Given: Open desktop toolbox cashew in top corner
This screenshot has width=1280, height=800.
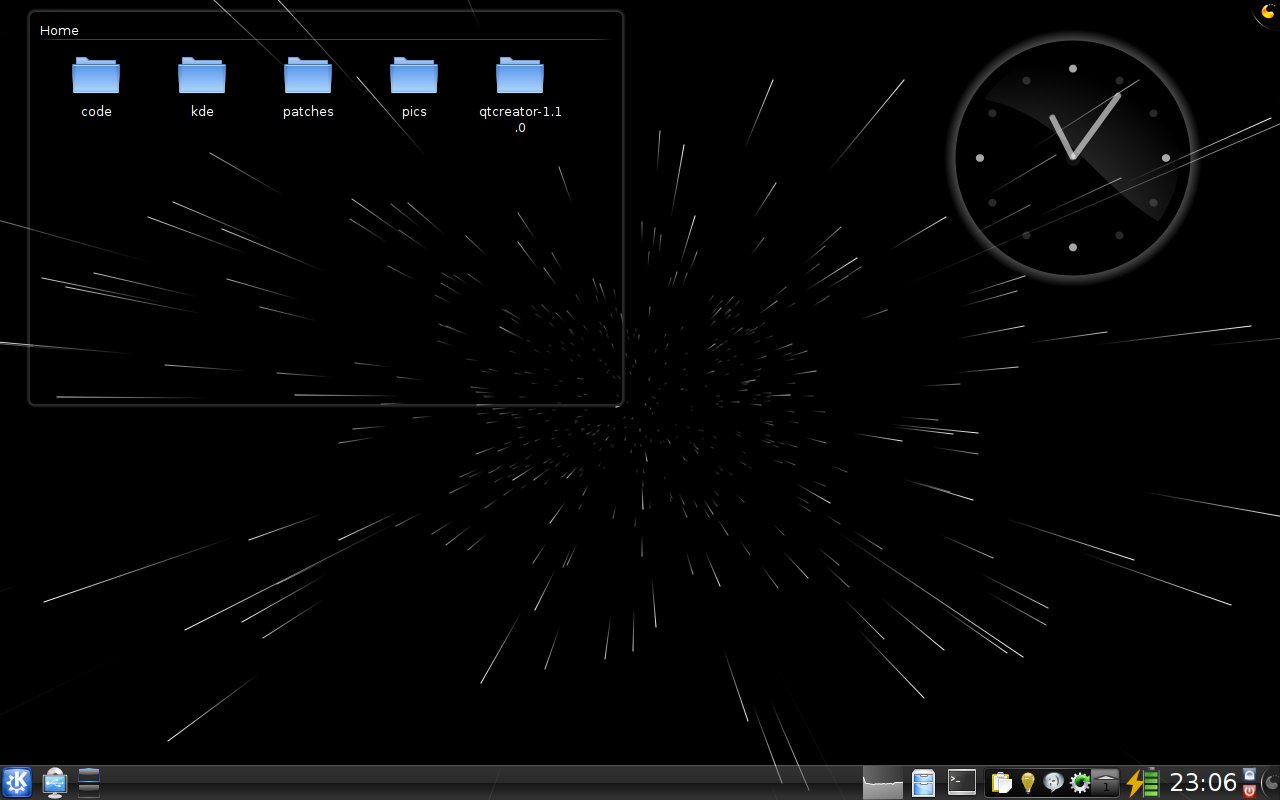Looking at the screenshot, I should tap(1268, 11).
